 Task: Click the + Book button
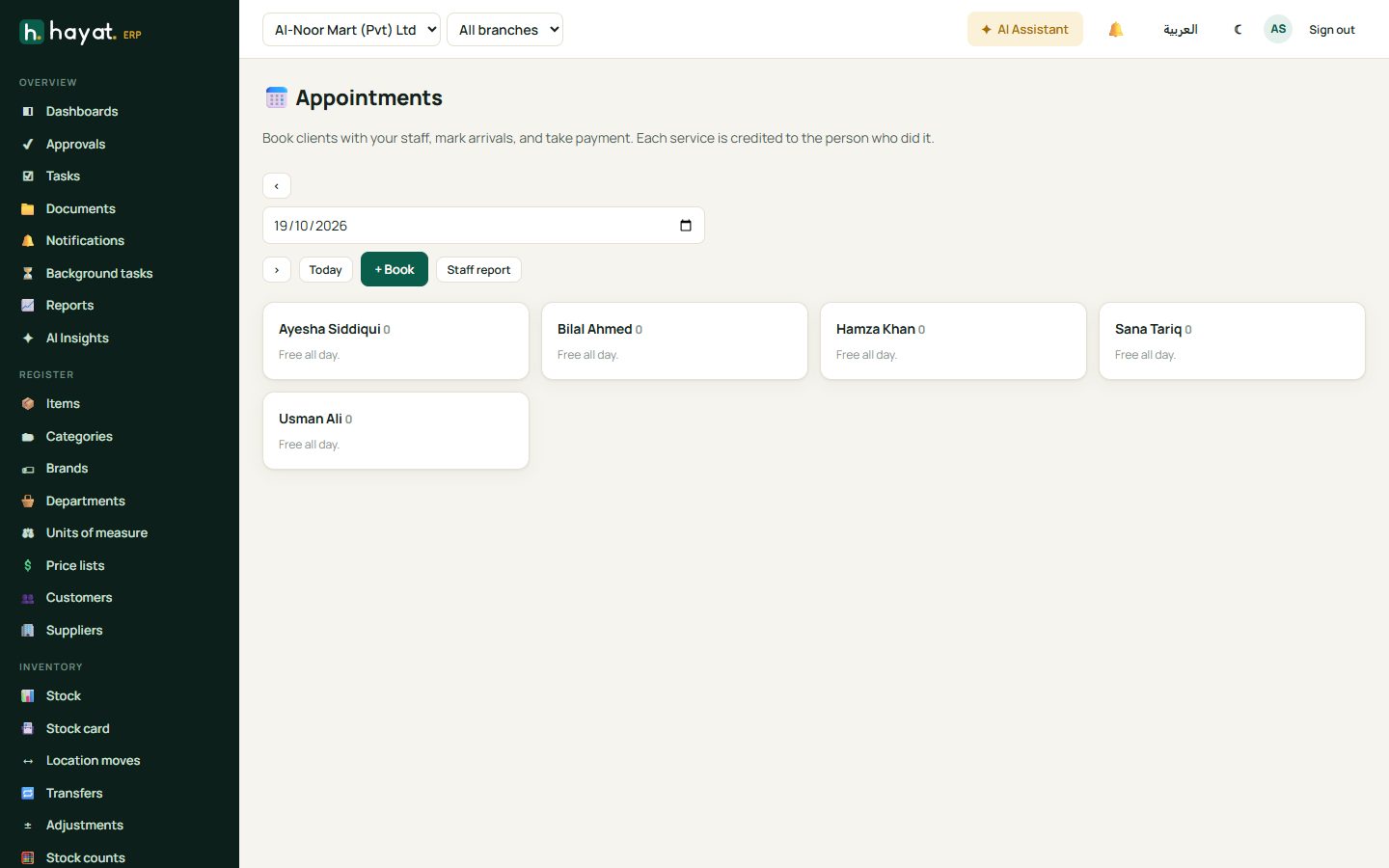395,269
